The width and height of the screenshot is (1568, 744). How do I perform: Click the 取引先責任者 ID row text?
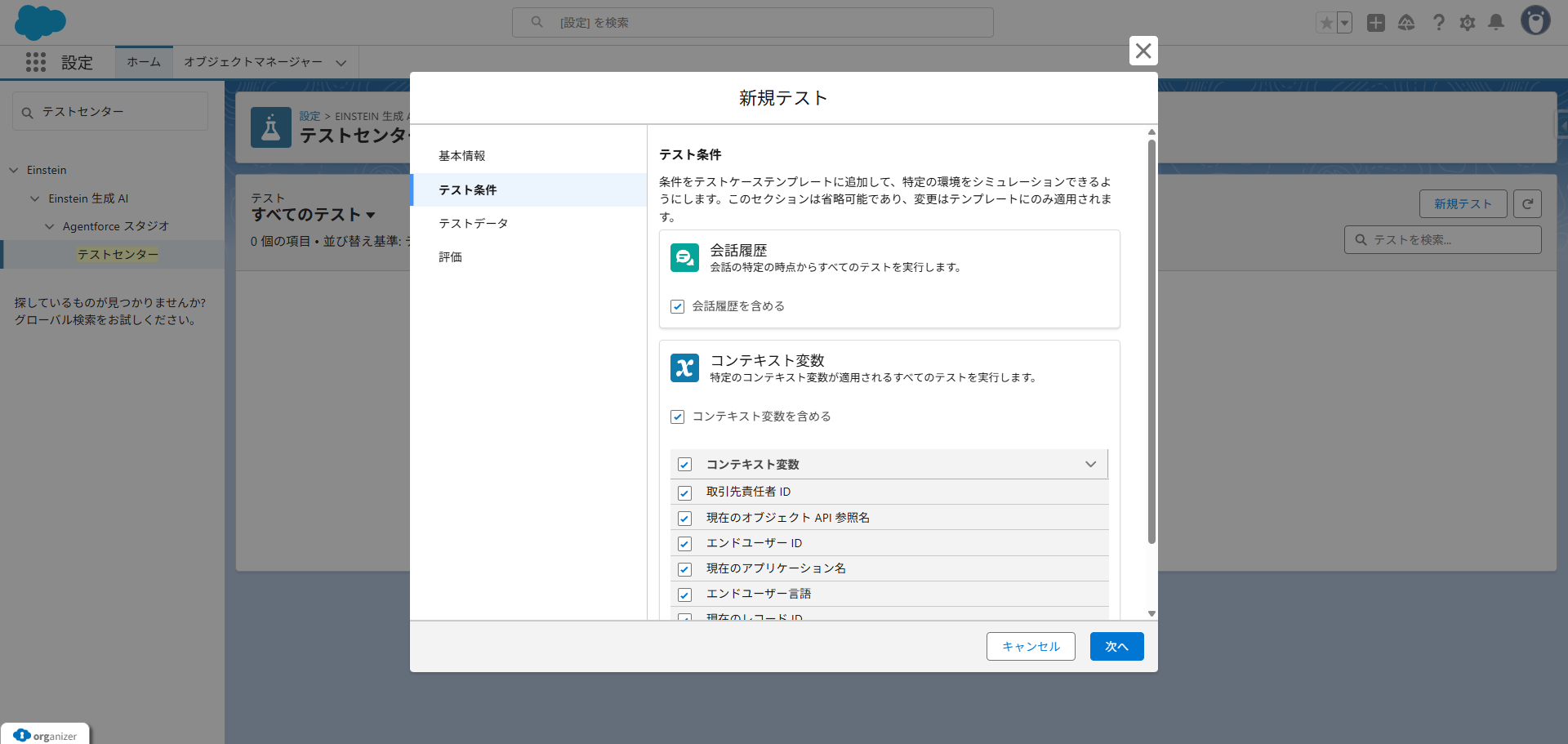[748, 492]
